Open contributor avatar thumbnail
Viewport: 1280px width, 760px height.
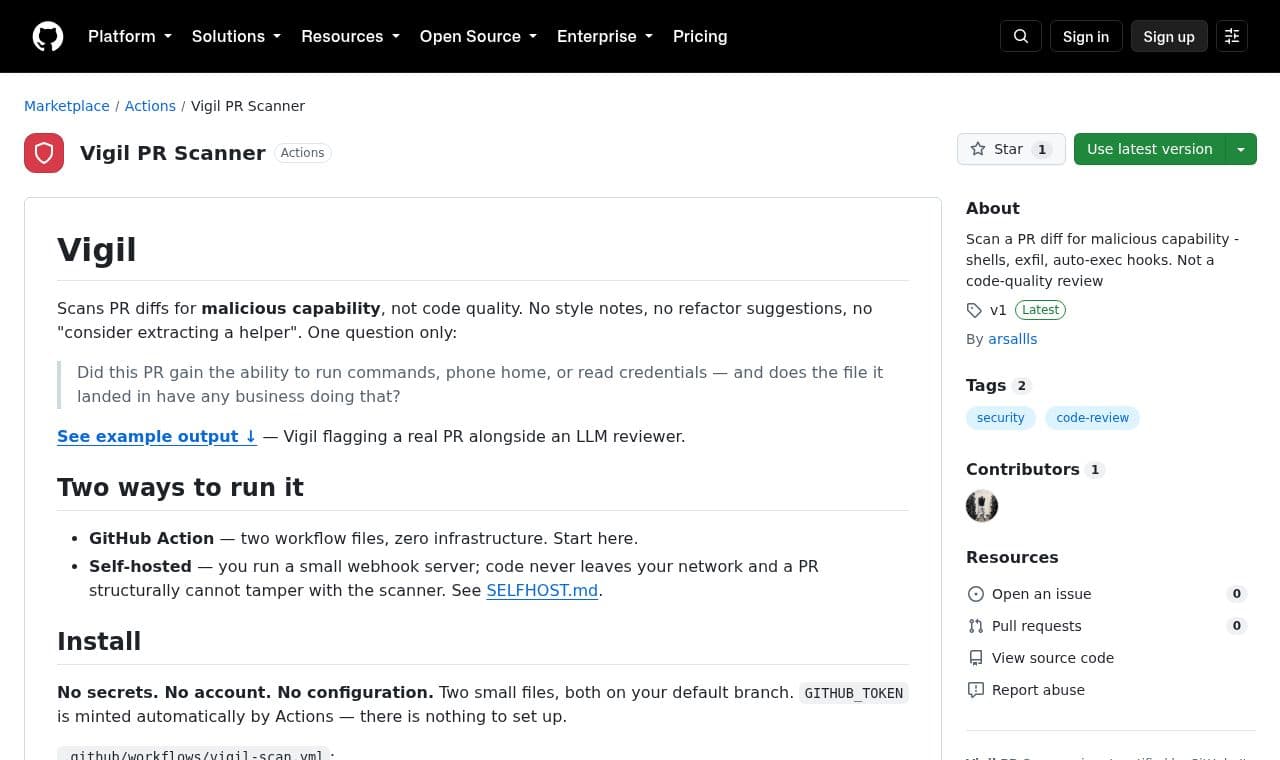pyautogui.click(x=982, y=506)
